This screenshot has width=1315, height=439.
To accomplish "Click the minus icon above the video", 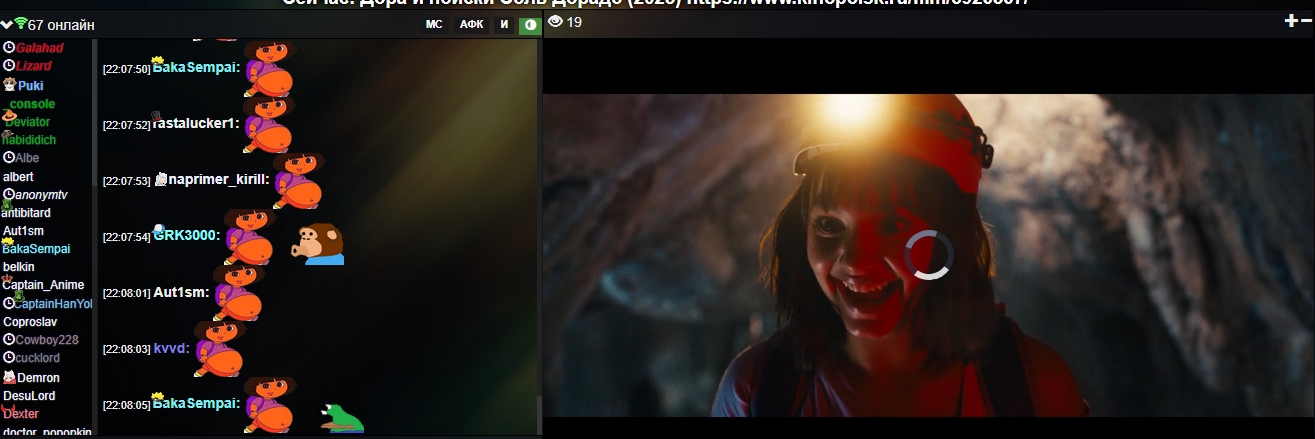I will pos(1306,21).
